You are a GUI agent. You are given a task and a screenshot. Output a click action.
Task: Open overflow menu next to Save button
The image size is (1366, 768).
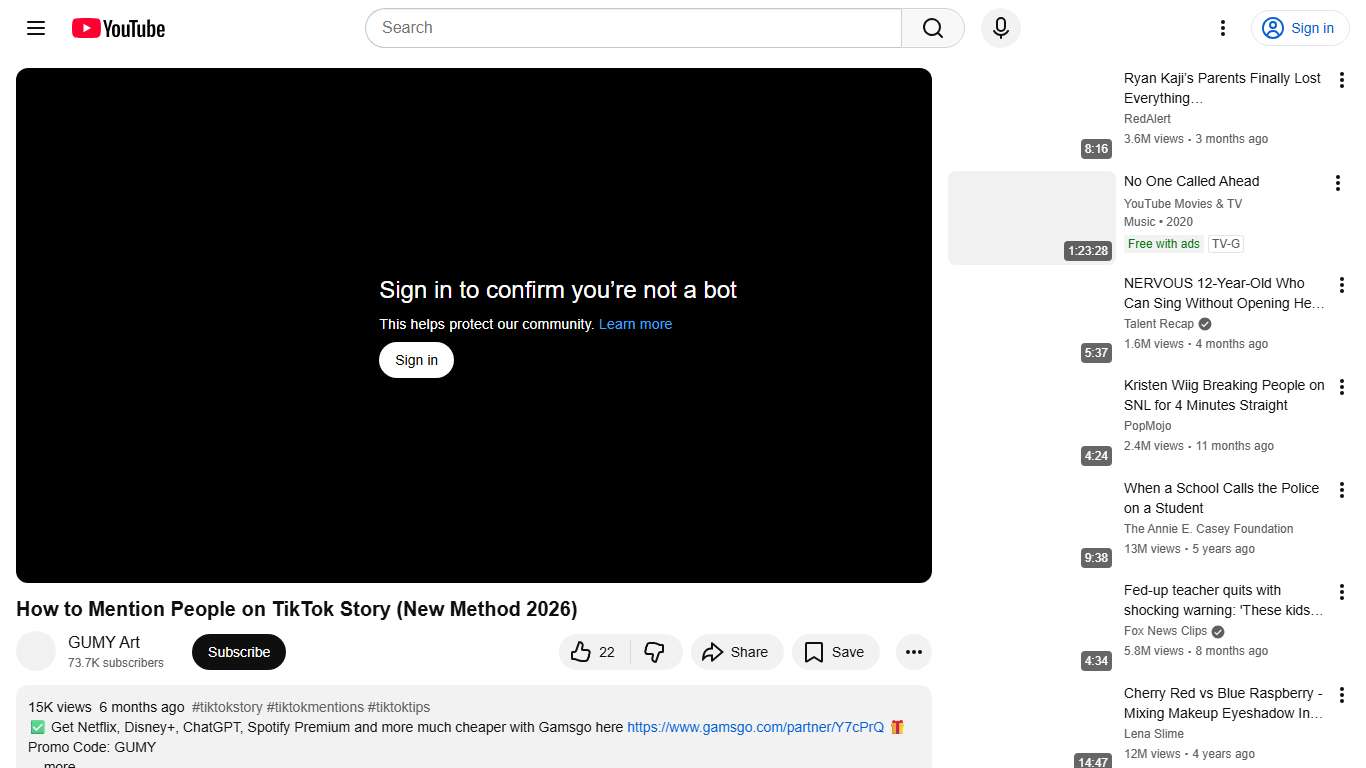pyautogui.click(x=913, y=651)
